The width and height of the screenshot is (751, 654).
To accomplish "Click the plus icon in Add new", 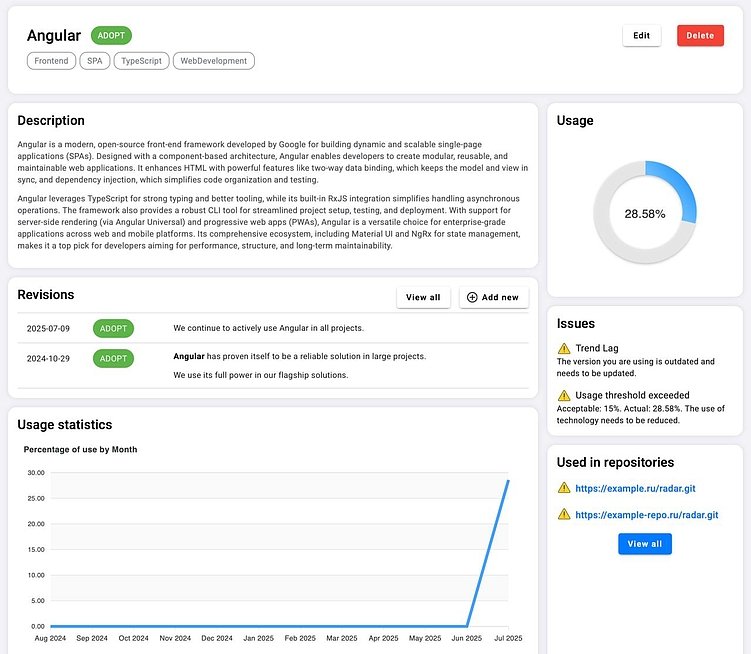I will coord(472,297).
